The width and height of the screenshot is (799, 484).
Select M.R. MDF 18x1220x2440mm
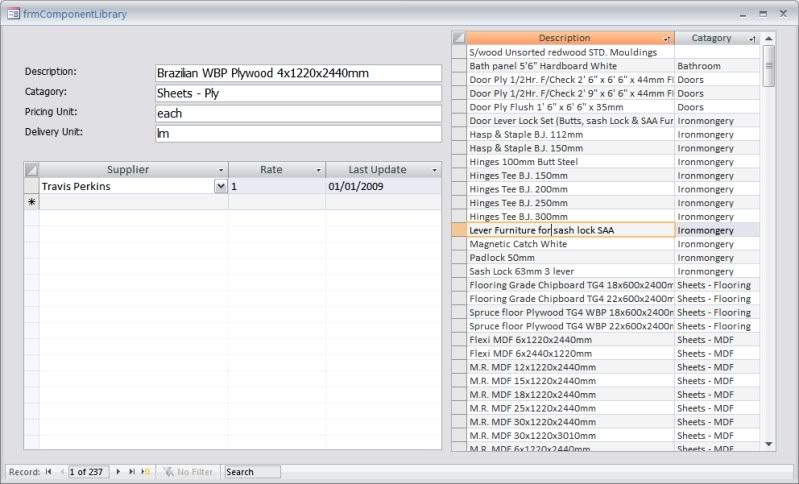570,395
